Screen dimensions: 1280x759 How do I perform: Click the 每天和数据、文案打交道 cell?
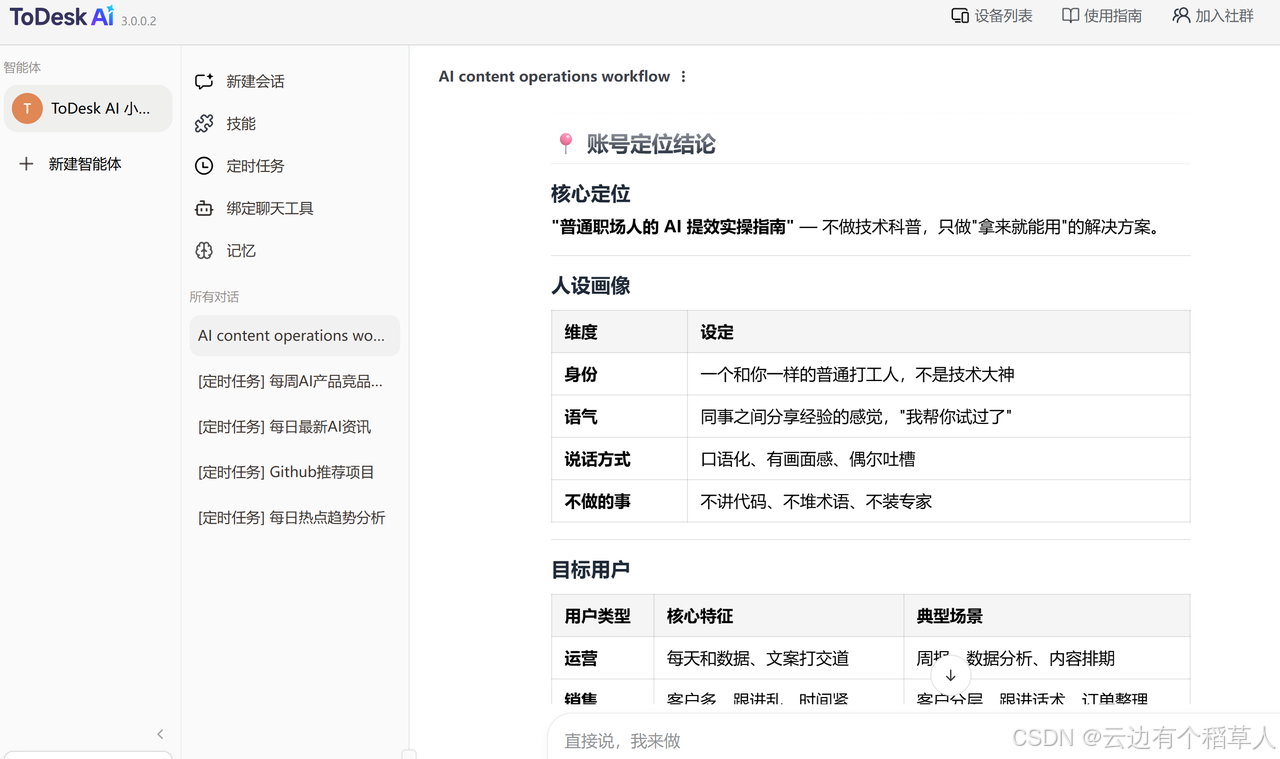tap(778, 658)
